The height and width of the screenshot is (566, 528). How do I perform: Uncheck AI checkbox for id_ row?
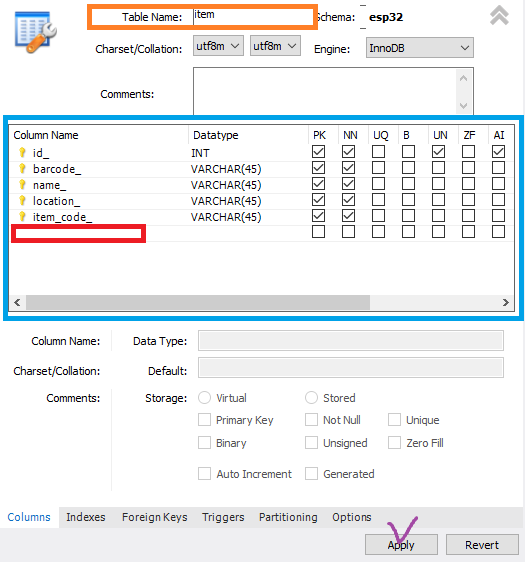(498, 152)
